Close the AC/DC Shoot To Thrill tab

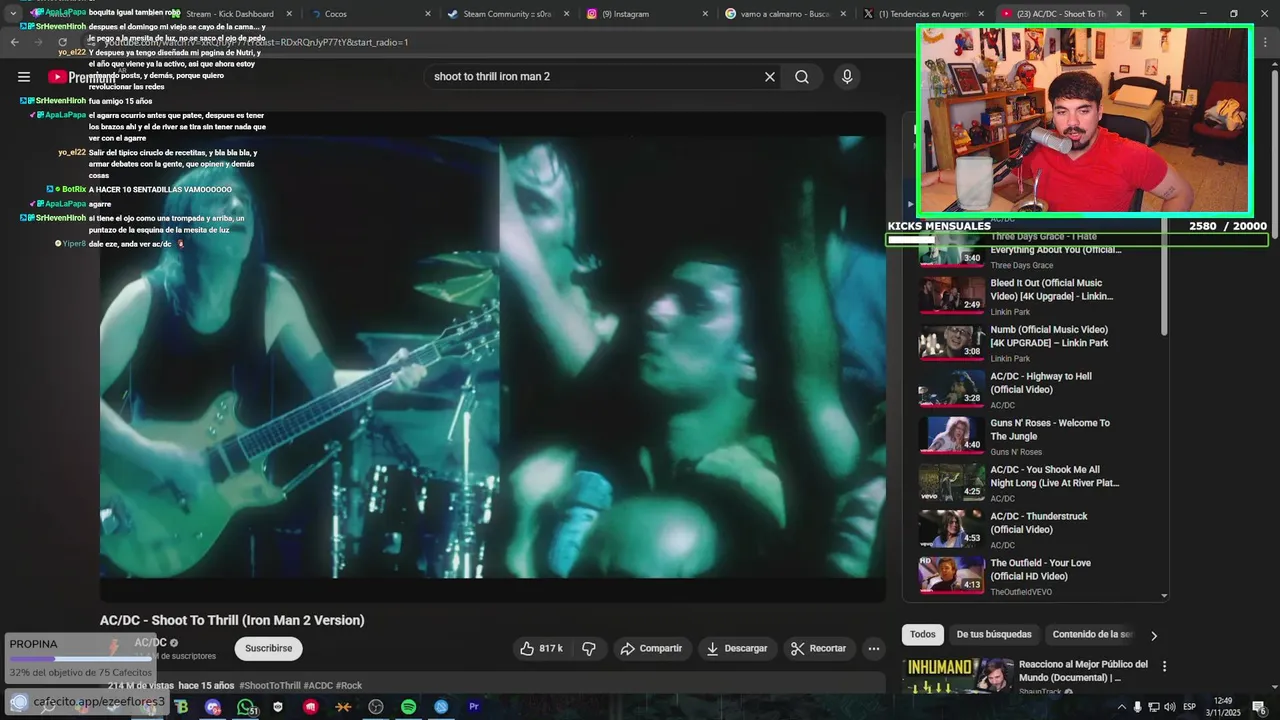pyautogui.click(x=1119, y=14)
